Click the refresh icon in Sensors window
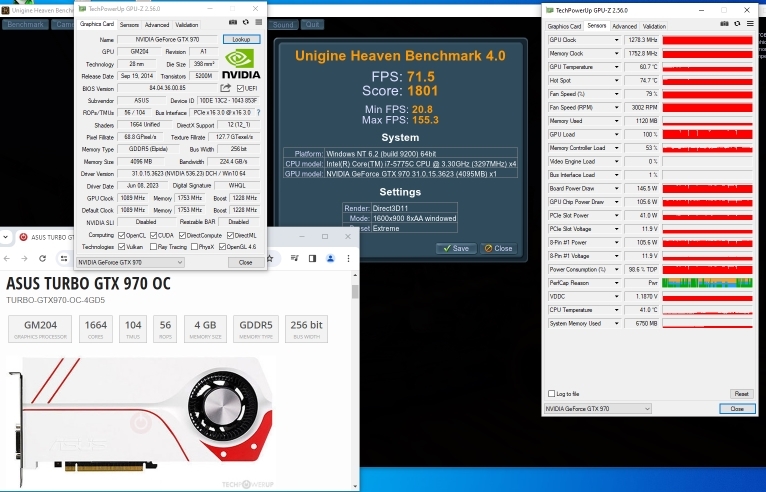Screen dimensions: 766x492 coord(737,24)
